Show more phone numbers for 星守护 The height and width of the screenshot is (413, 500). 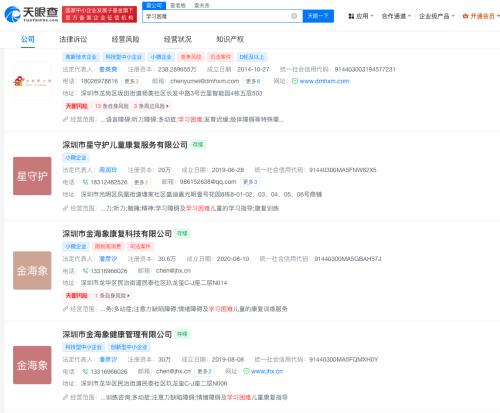pos(141,182)
